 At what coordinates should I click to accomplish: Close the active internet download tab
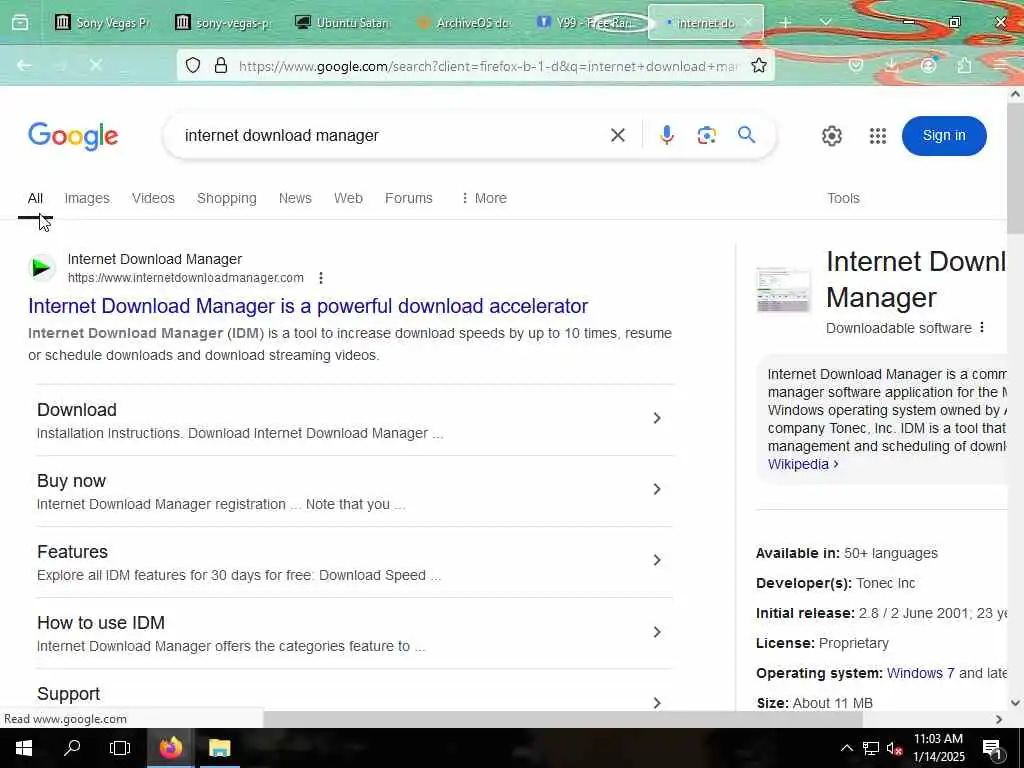[x=748, y=22]
